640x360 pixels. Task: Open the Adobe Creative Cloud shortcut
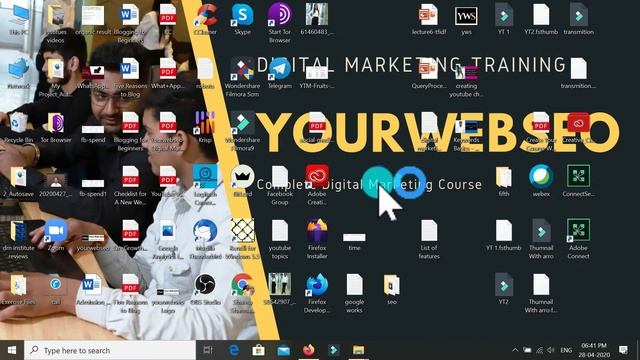pos(317,184)
